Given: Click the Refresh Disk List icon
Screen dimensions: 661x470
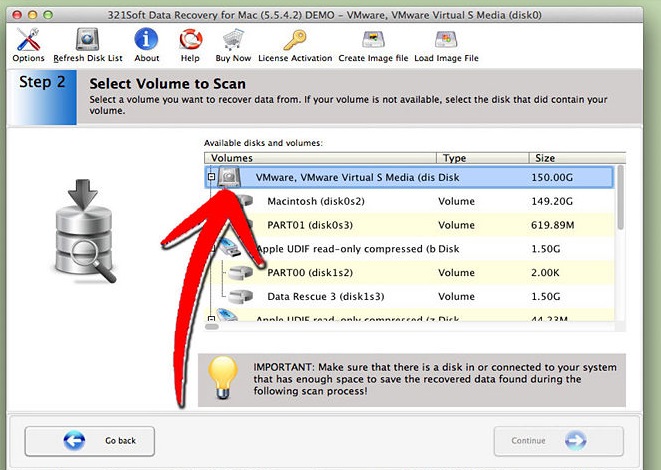Looking at the screenshot, I should coord(87,39).
